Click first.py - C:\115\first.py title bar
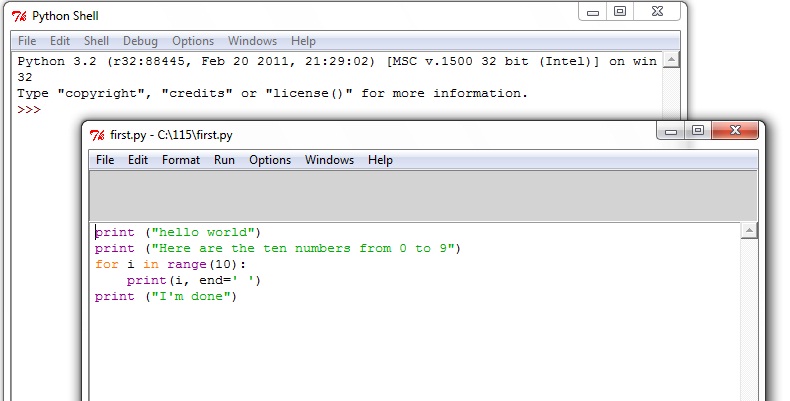The width and height of the screenshot is (790, 401). point(171,135)
